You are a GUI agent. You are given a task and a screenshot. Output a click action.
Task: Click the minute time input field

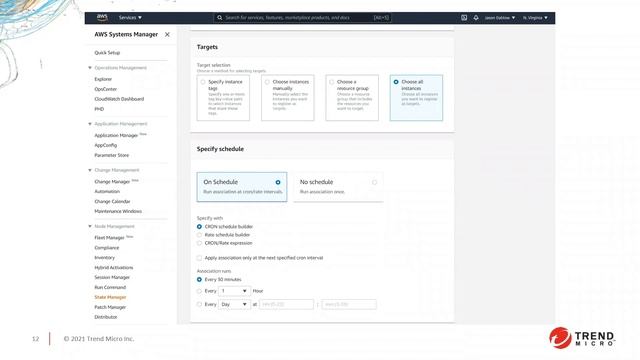(x=349, y=304)
